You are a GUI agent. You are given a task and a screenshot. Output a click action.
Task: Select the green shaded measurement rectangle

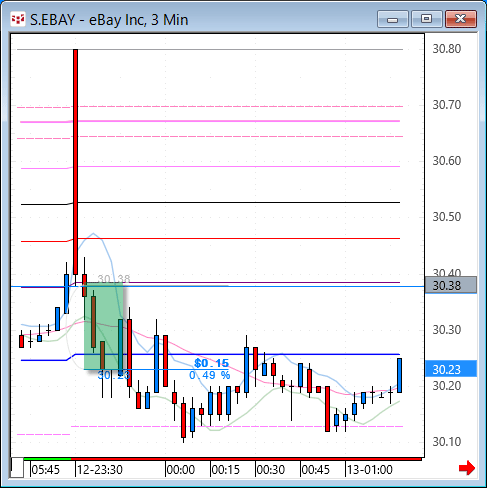(x=104, y=326)
